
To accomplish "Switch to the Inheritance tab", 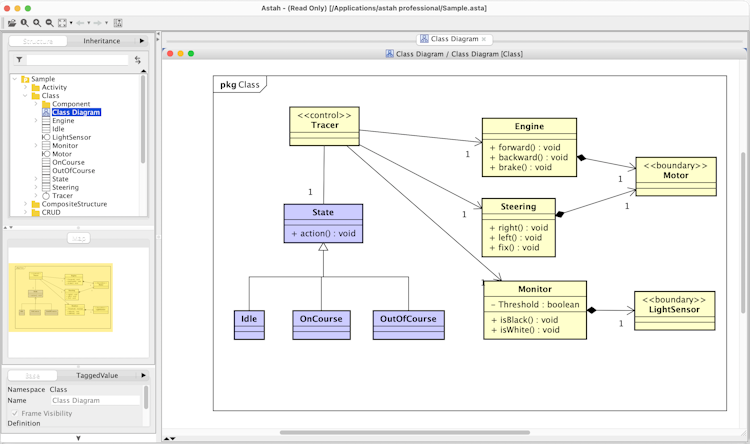I will (101, 41).
